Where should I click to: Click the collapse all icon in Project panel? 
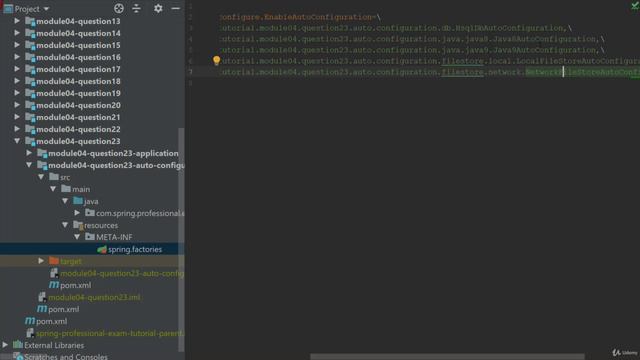[136, 8]
